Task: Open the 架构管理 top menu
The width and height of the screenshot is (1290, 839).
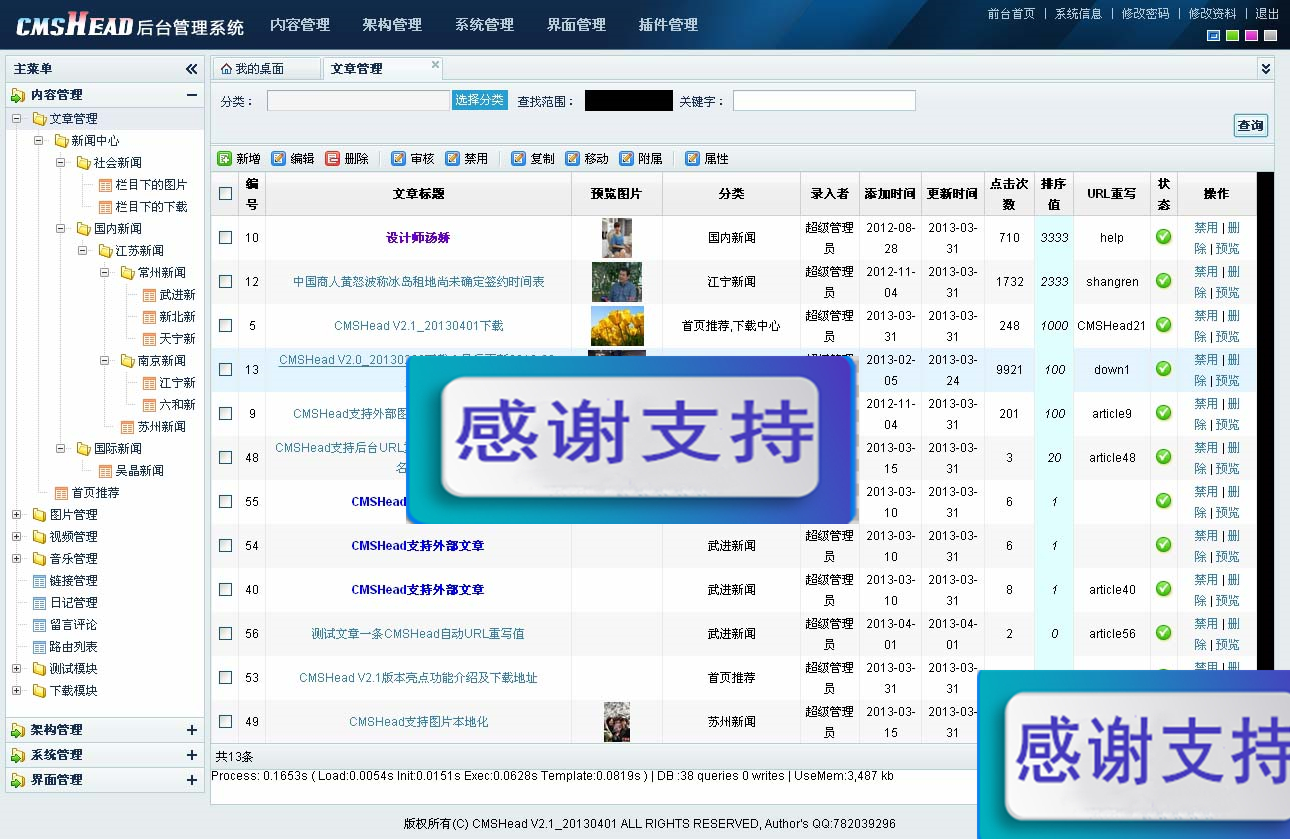Action: [x=392, y=25]
